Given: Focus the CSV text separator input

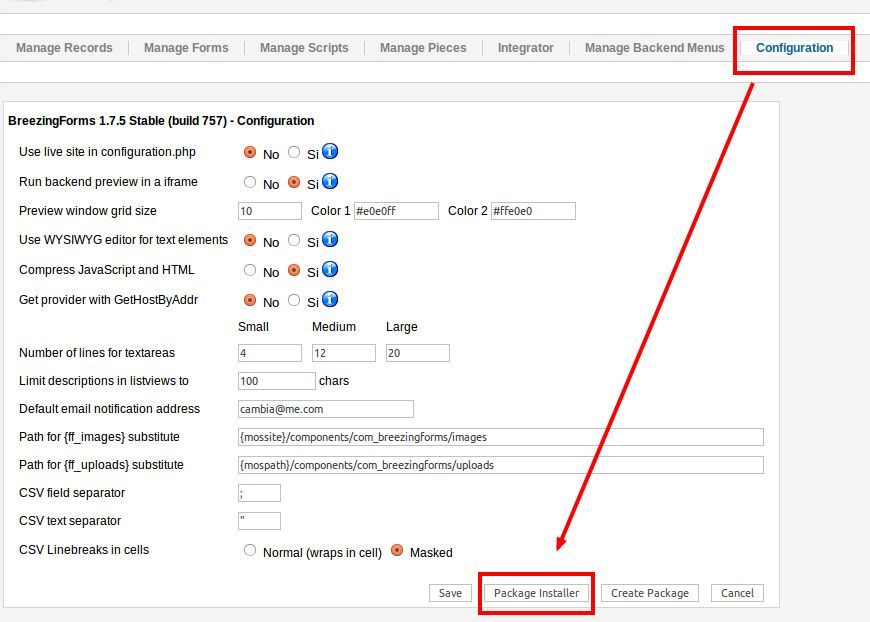Looking at the screenshot, I should coord(259,521).
